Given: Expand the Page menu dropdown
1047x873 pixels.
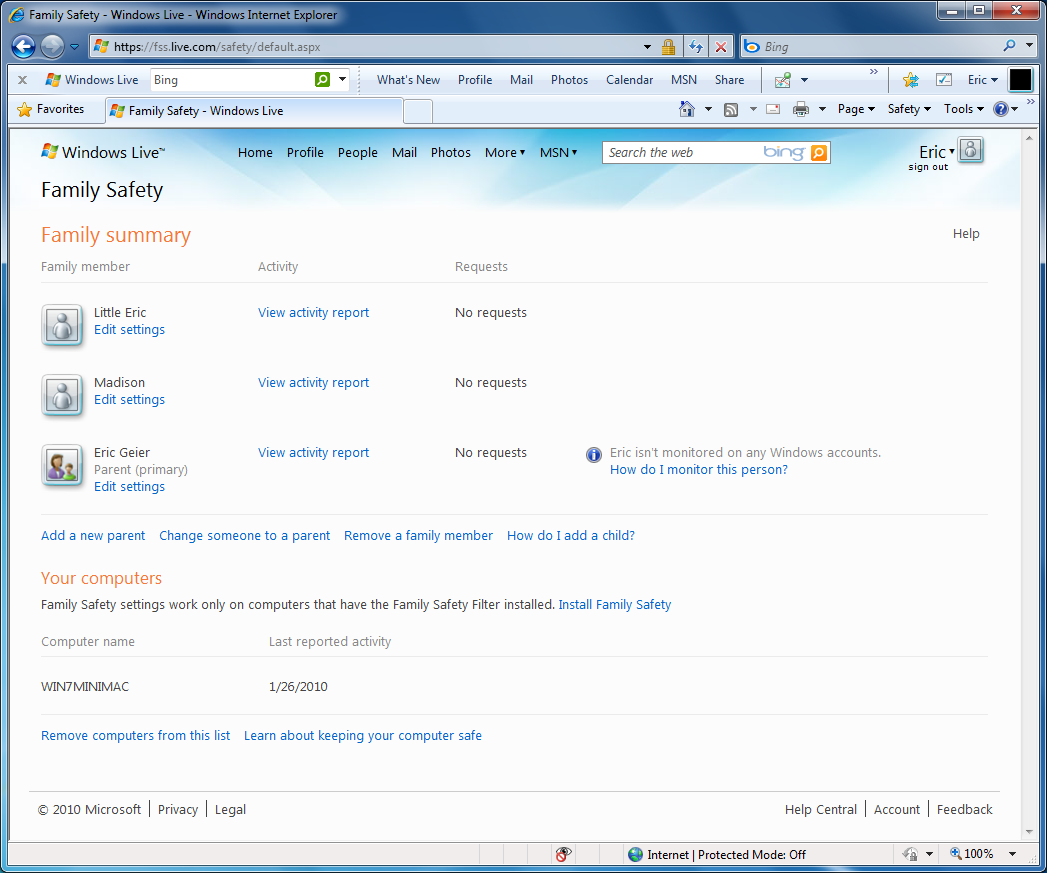Looking at the screenshot, I should (x=856, y=109).
